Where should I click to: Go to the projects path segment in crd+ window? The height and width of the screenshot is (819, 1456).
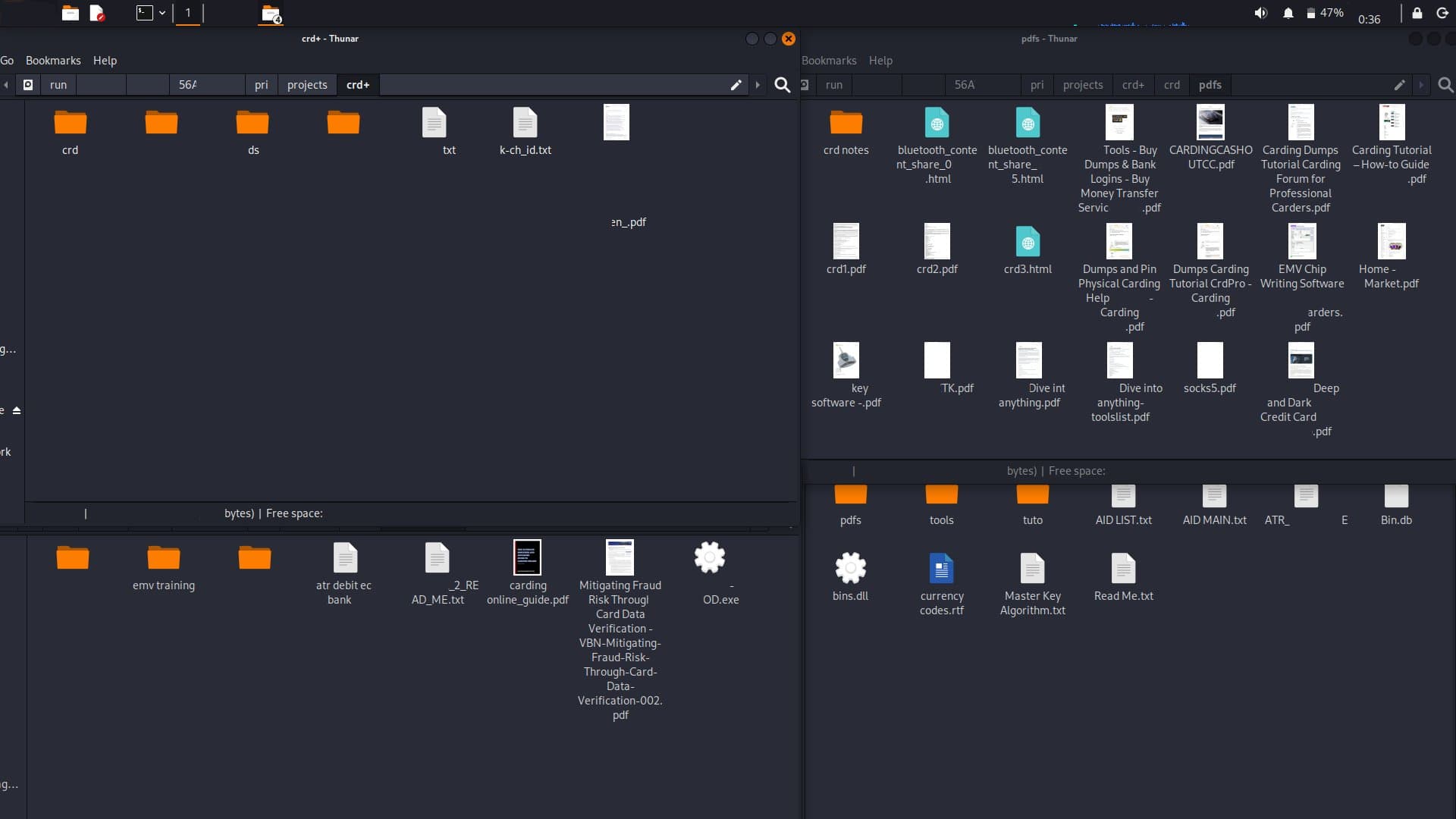[307, 85]
